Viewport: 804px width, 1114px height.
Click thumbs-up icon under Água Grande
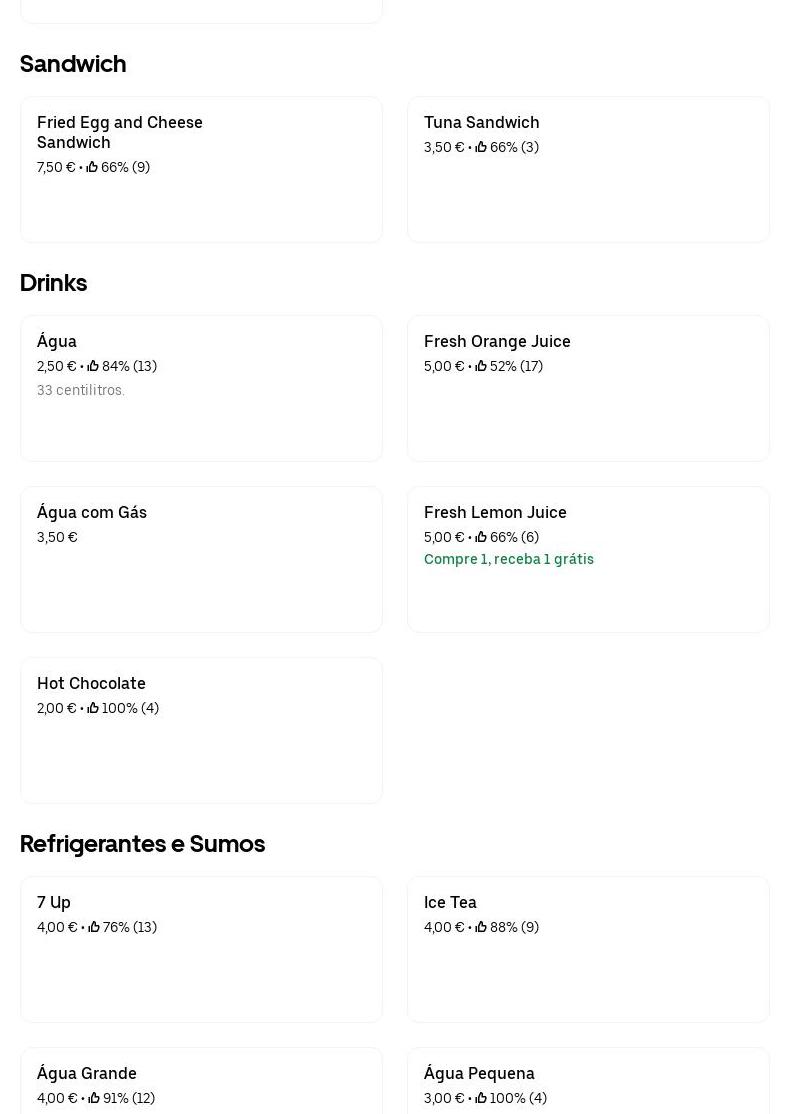click(93, 1098)
